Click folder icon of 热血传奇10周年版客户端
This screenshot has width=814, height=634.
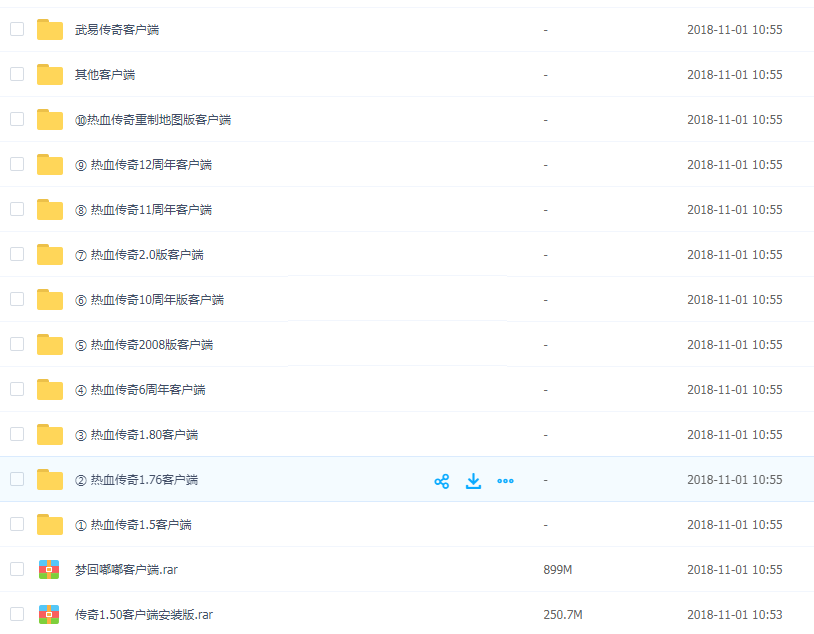(50, 300)
